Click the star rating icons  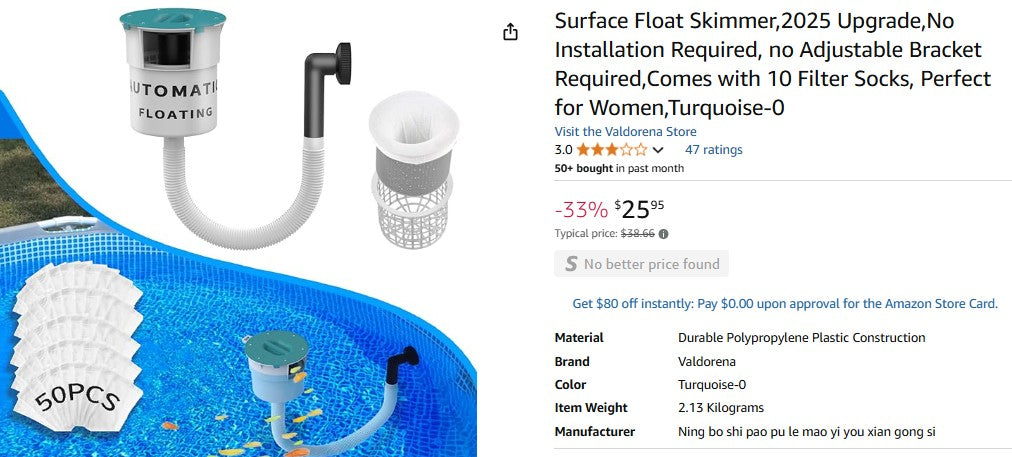click(x=611, y=150)
